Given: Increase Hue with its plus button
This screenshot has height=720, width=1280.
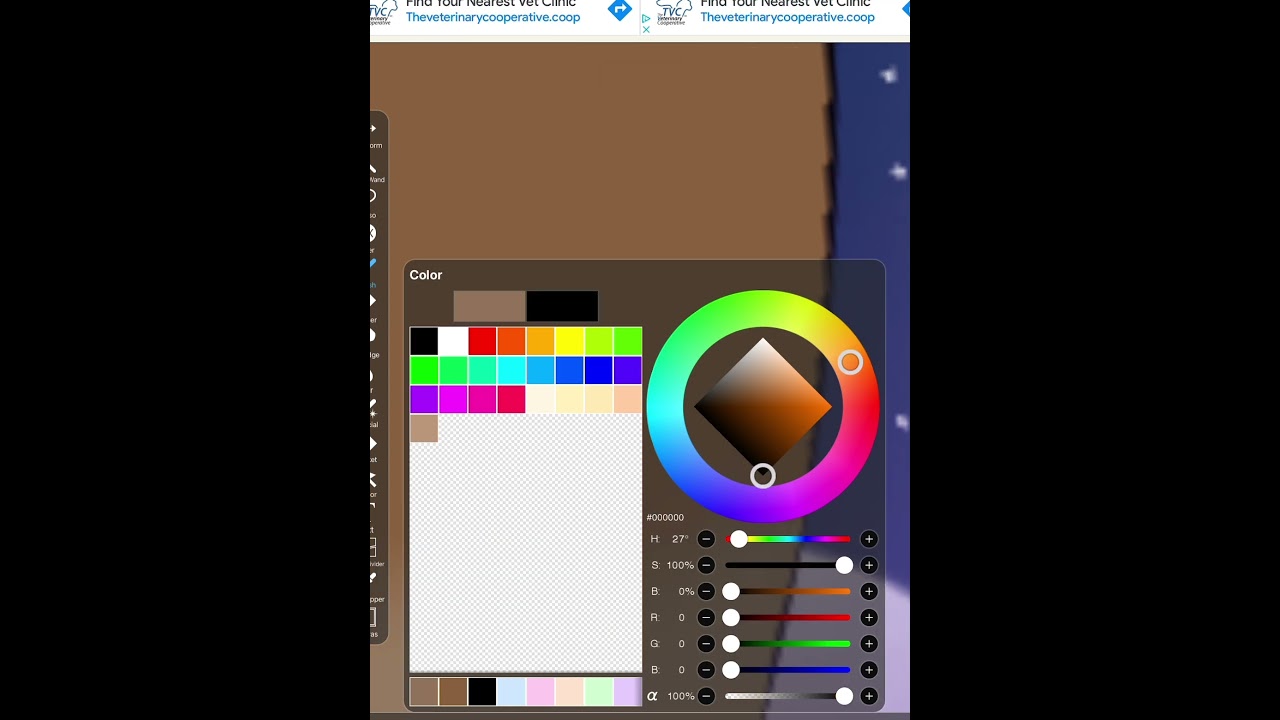Looking at the screenshot, I should tap(868, 539).
